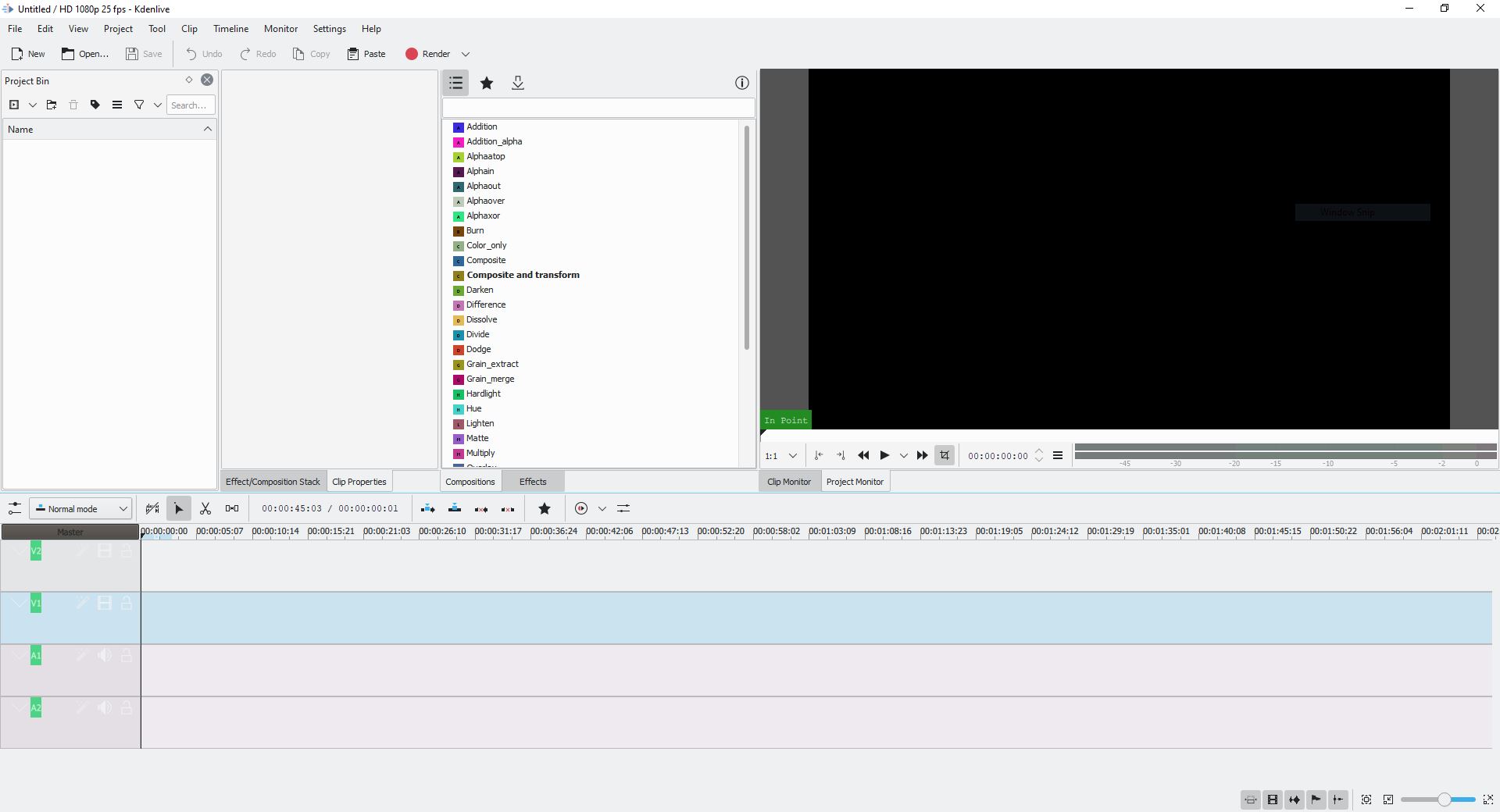Open the Normal mode edit dropdown
1500x812 pixels.
click(81, 509)
